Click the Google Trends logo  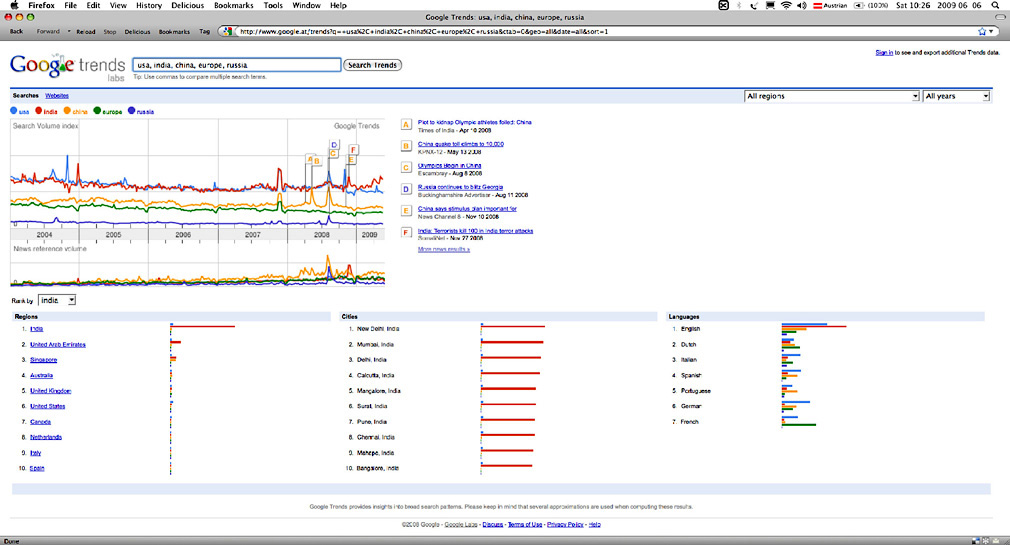64,67
